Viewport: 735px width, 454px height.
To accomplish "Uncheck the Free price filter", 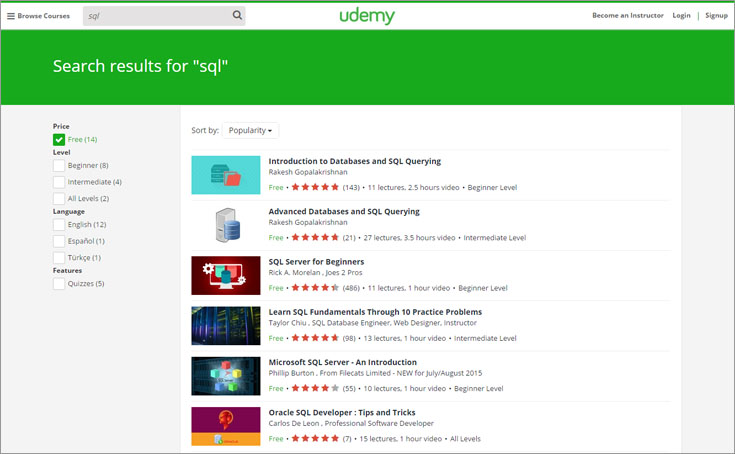I will pyautogui.click(x=59, y=140).
